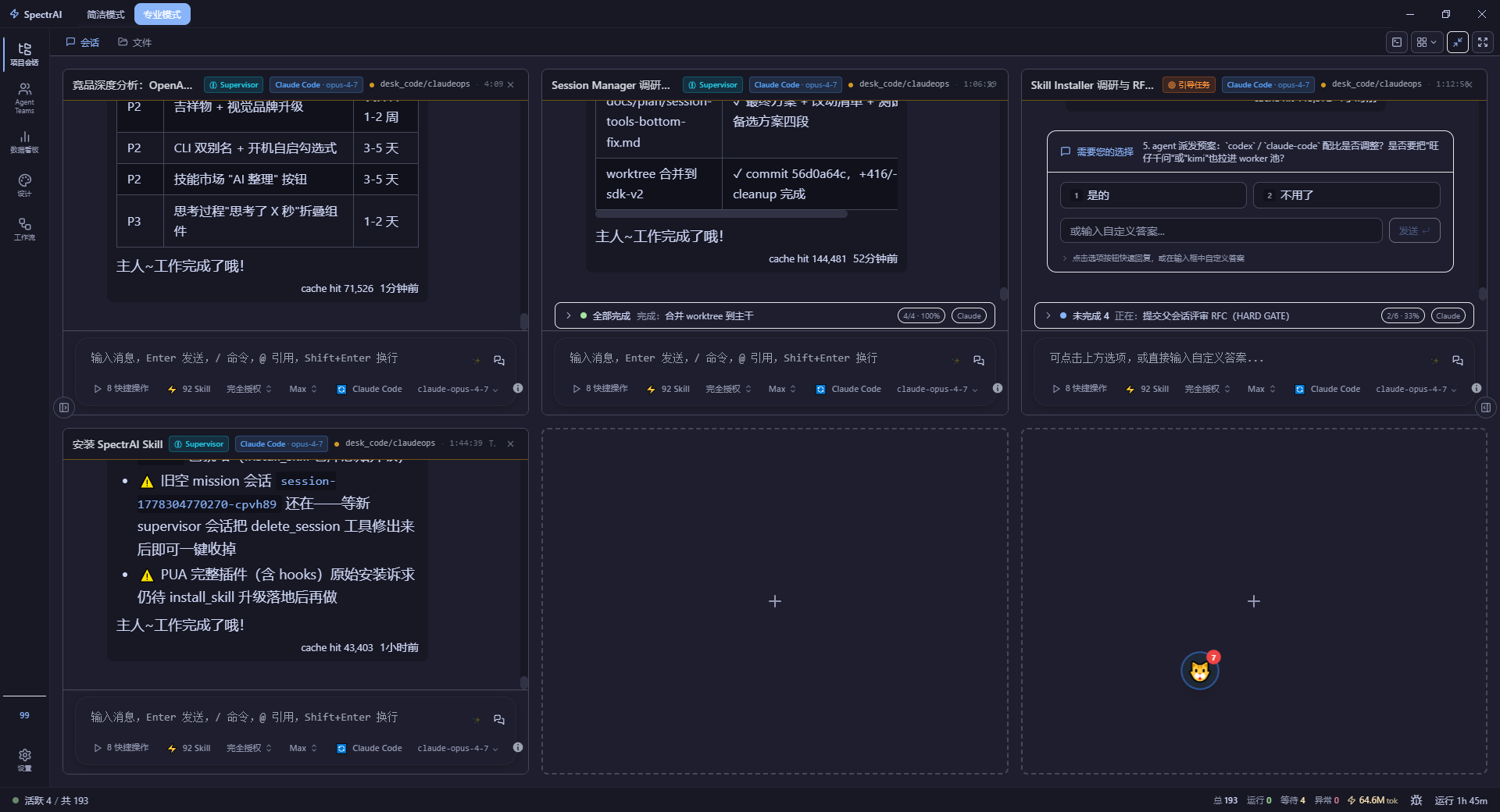The image size is (1500, 812).
Task: Click the info icon in the 竞品深度分析 panel footer
Action: [518, 388]
